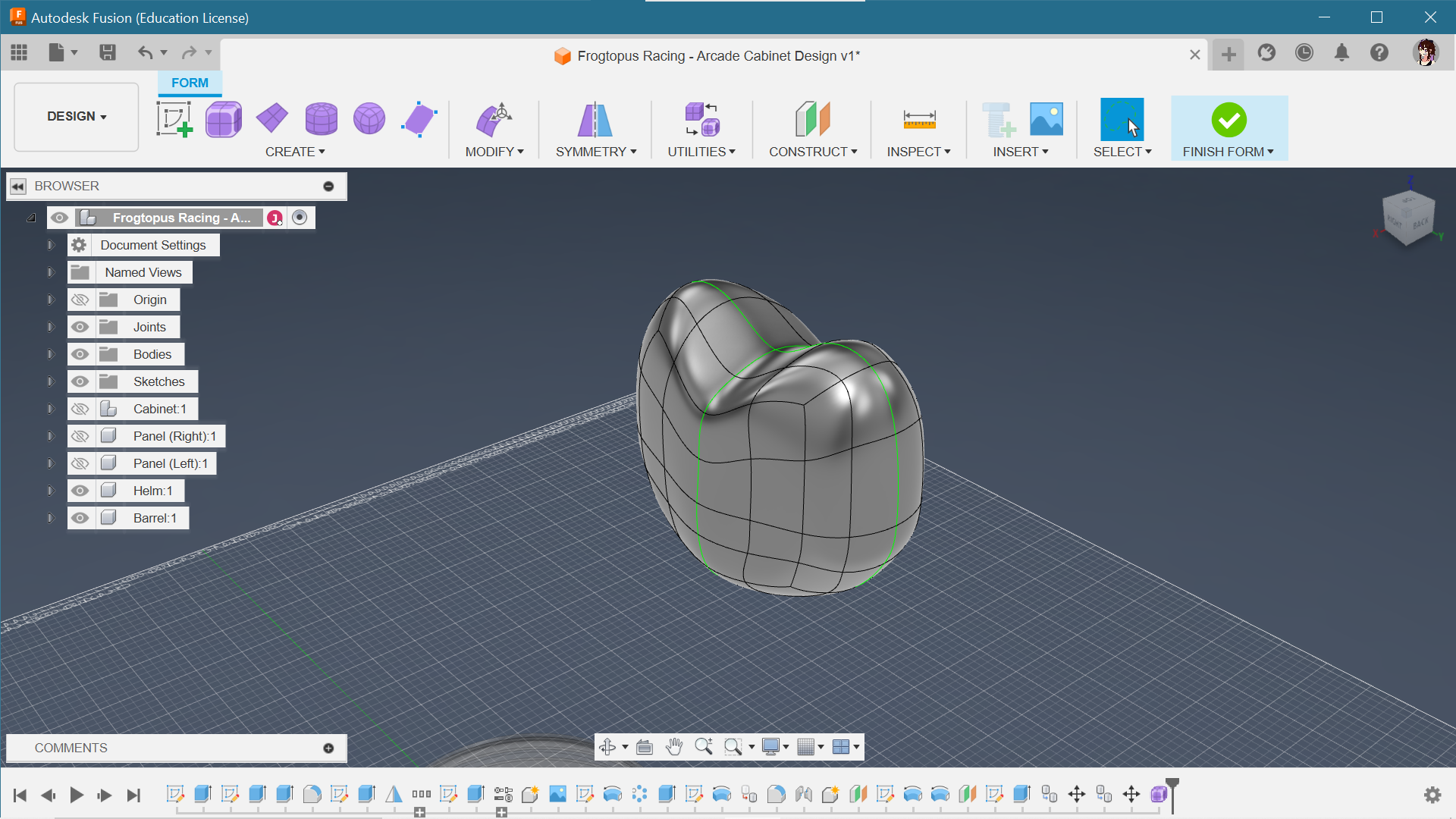Collapse the BROWSER panel
1456x819 pixels.
point(18,186)
